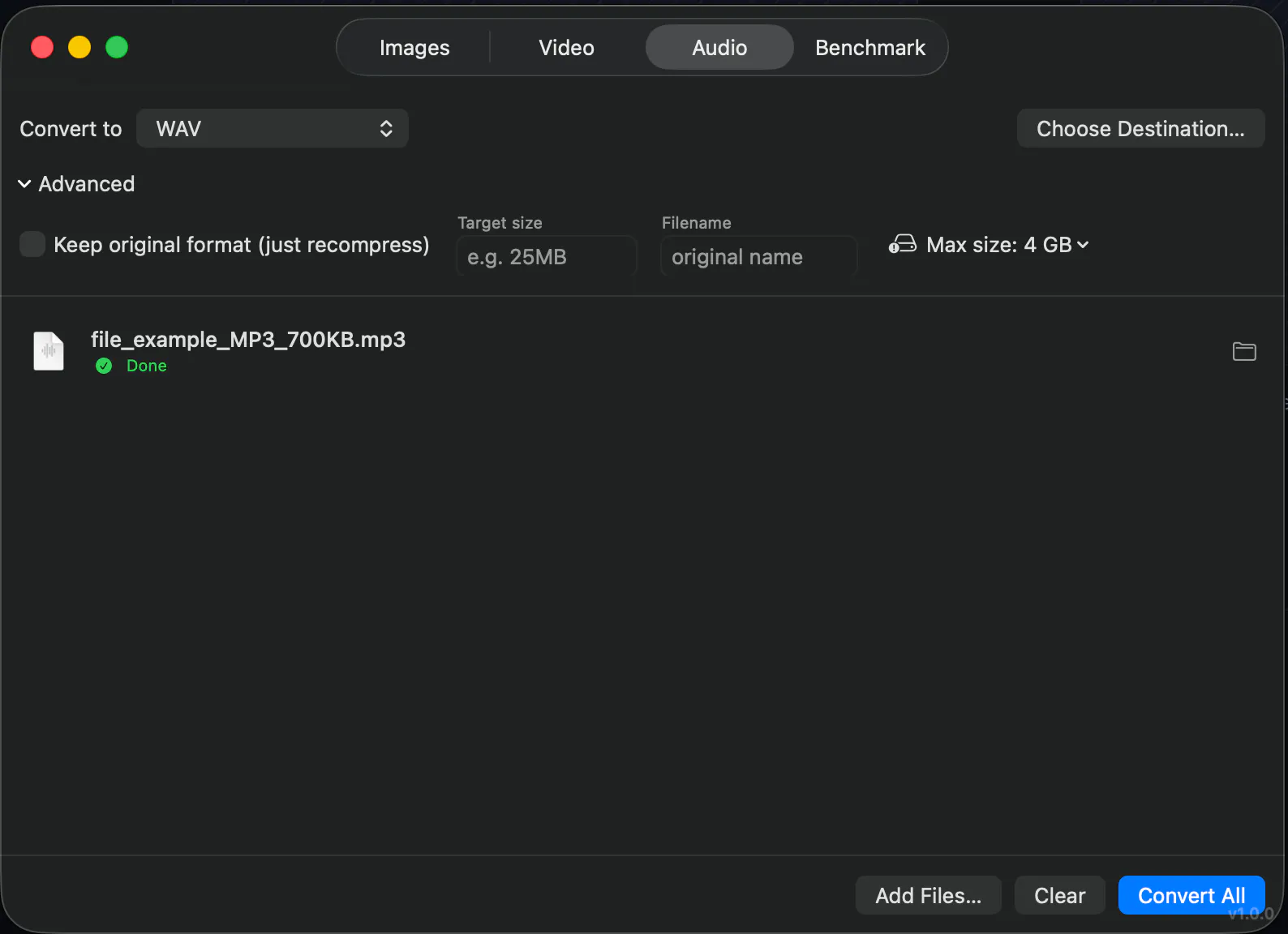The width and height of the screenshot is (1288, 934).
Task: Switch to the Images tab
Action: tap(414, 47)
